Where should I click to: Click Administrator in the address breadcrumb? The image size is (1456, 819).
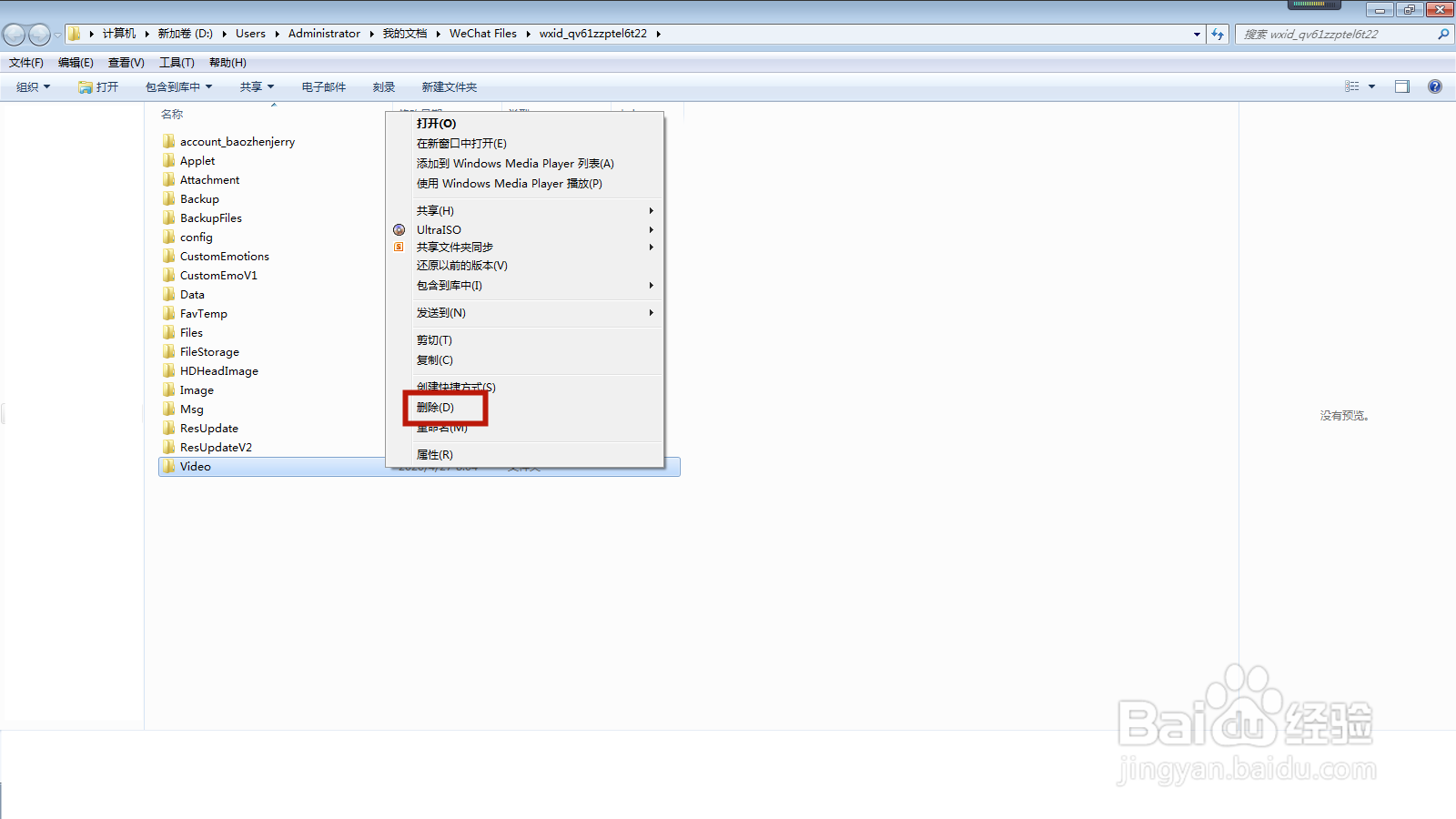coord(324,34)
